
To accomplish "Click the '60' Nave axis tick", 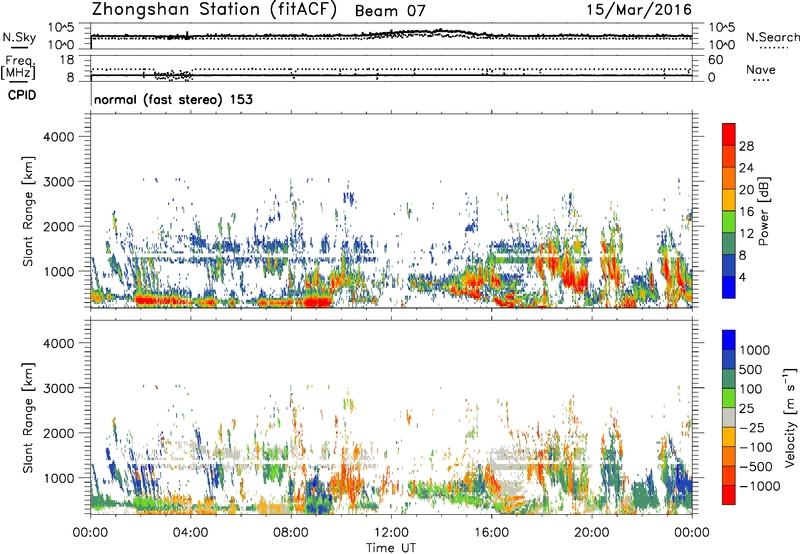I will point(716,60).
